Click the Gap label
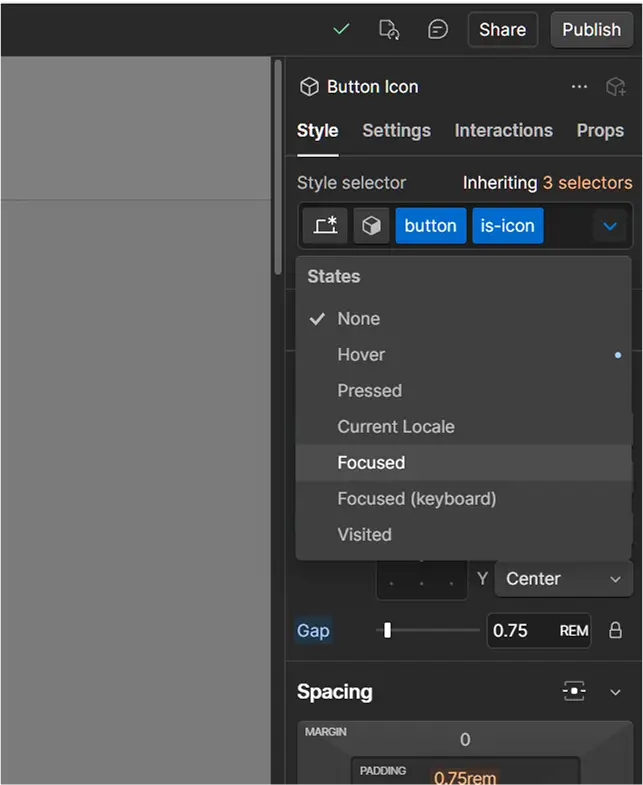The width and height of the screenshot is (643, 785). [313, 631]
